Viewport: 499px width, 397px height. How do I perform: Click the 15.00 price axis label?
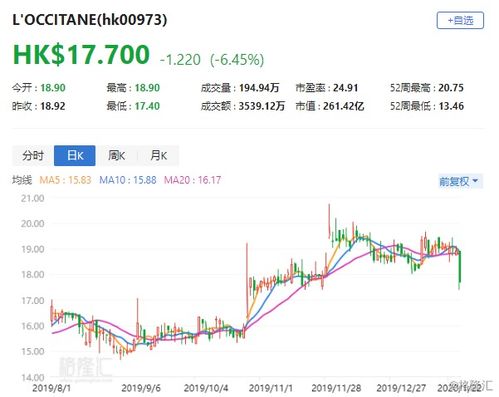point(32,352)
